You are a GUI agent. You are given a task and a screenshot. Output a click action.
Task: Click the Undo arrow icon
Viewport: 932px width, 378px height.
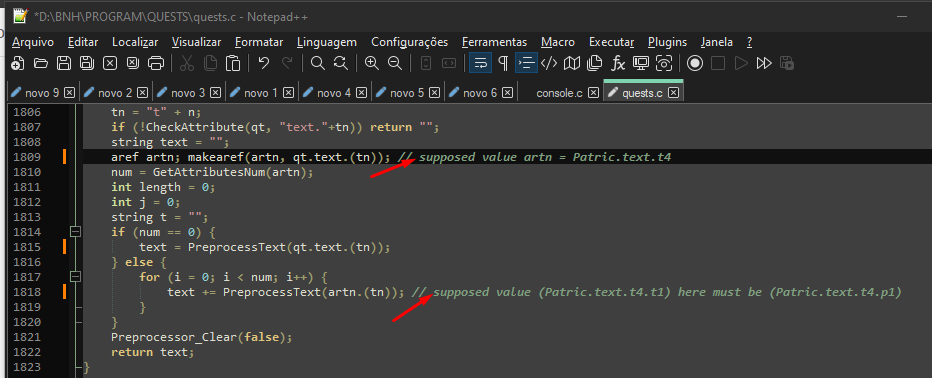click(264, 63)
